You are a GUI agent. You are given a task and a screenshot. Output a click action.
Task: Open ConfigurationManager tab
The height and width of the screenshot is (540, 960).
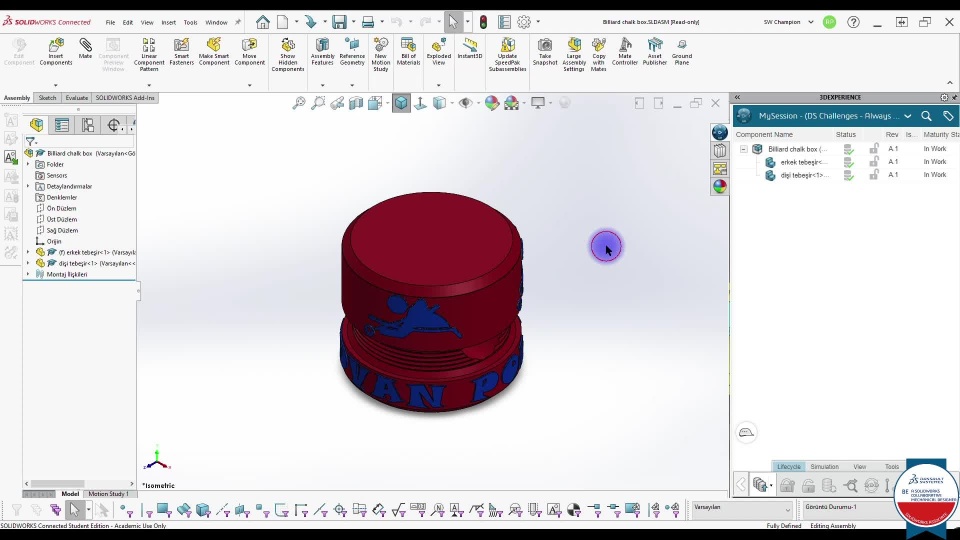point(88,125)
